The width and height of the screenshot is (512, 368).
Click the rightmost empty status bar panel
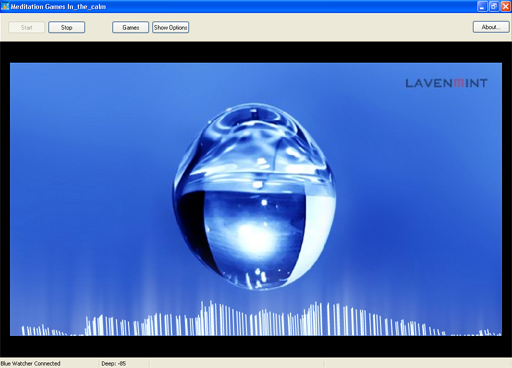[x=418, y=363]
